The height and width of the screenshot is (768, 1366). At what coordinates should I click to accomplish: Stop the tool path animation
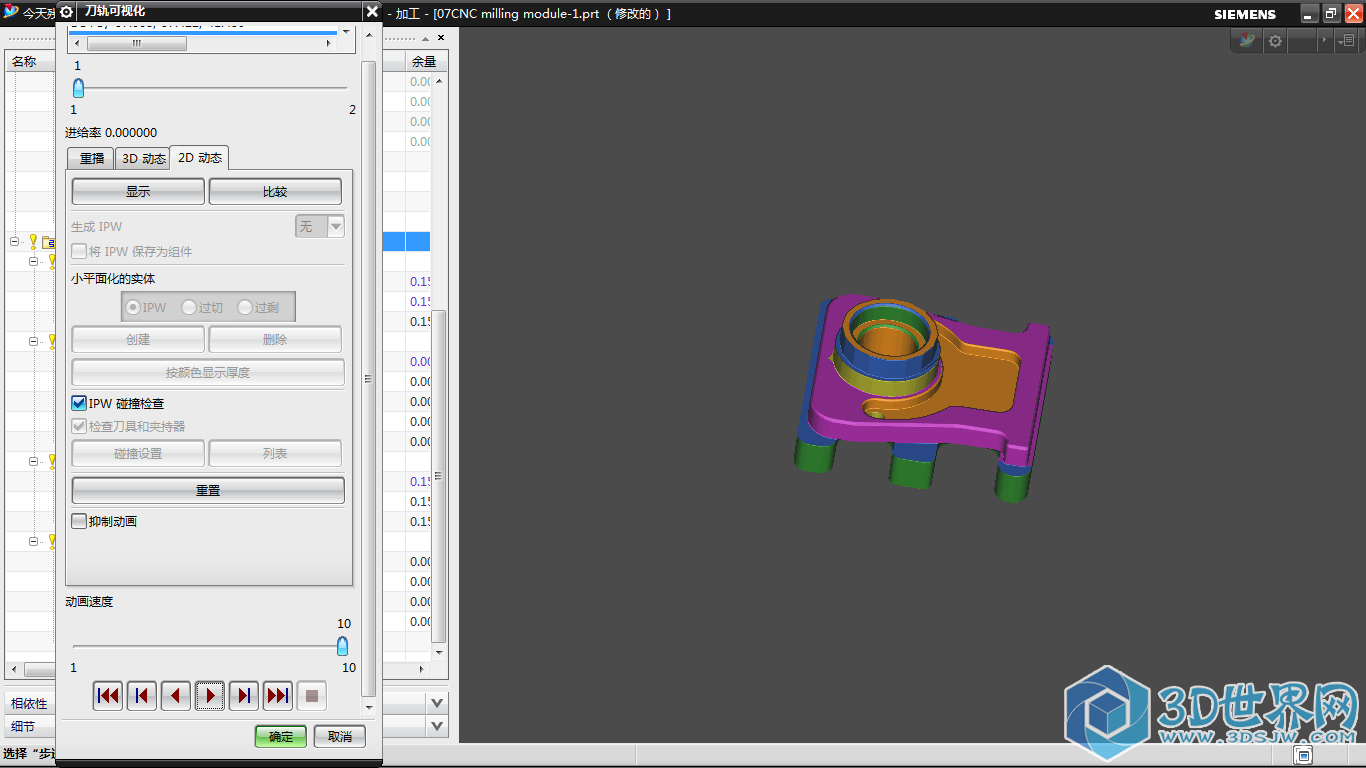click(x=312, y=695)
